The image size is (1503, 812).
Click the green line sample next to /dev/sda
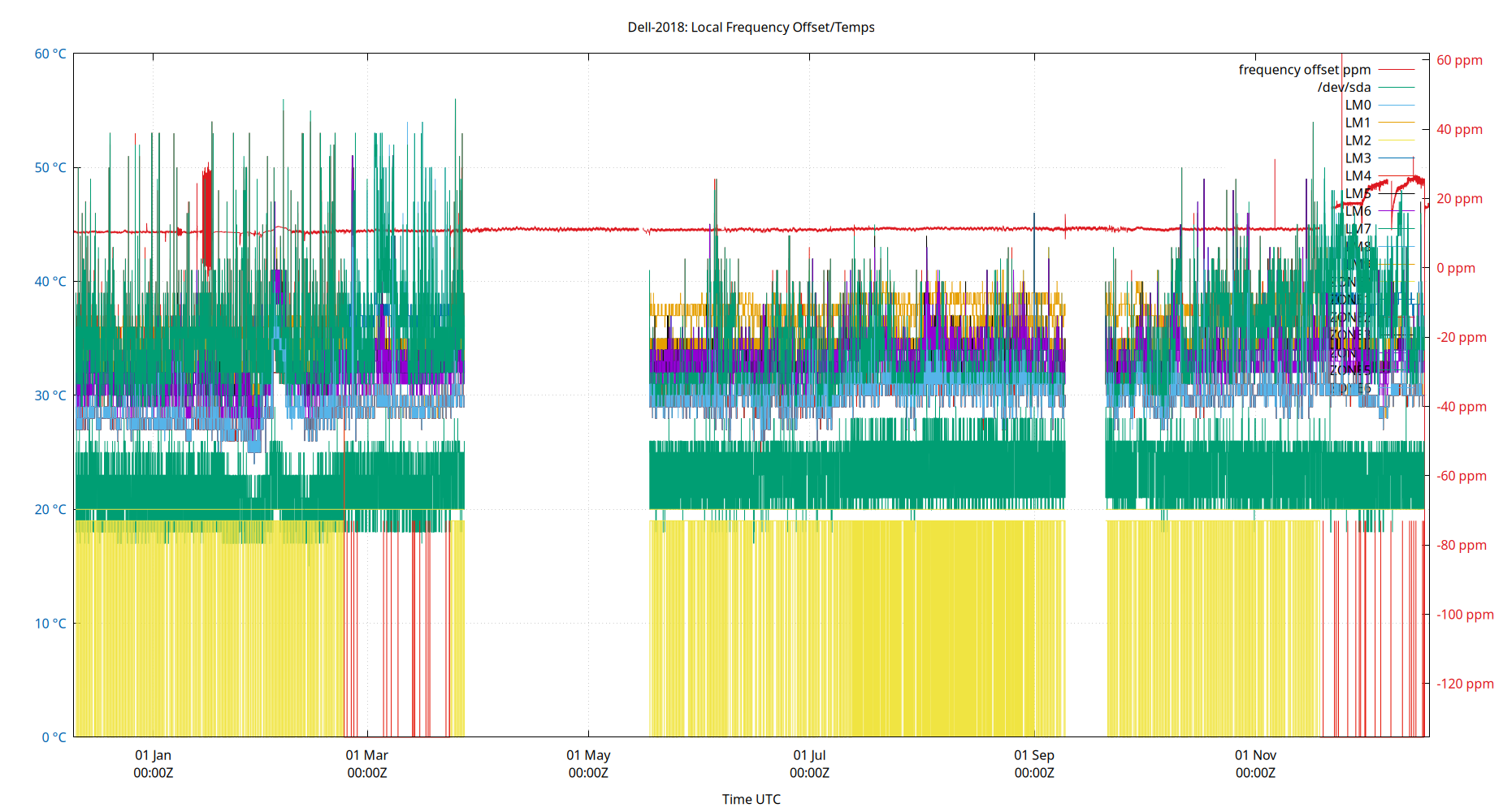tap(1397, 89)
